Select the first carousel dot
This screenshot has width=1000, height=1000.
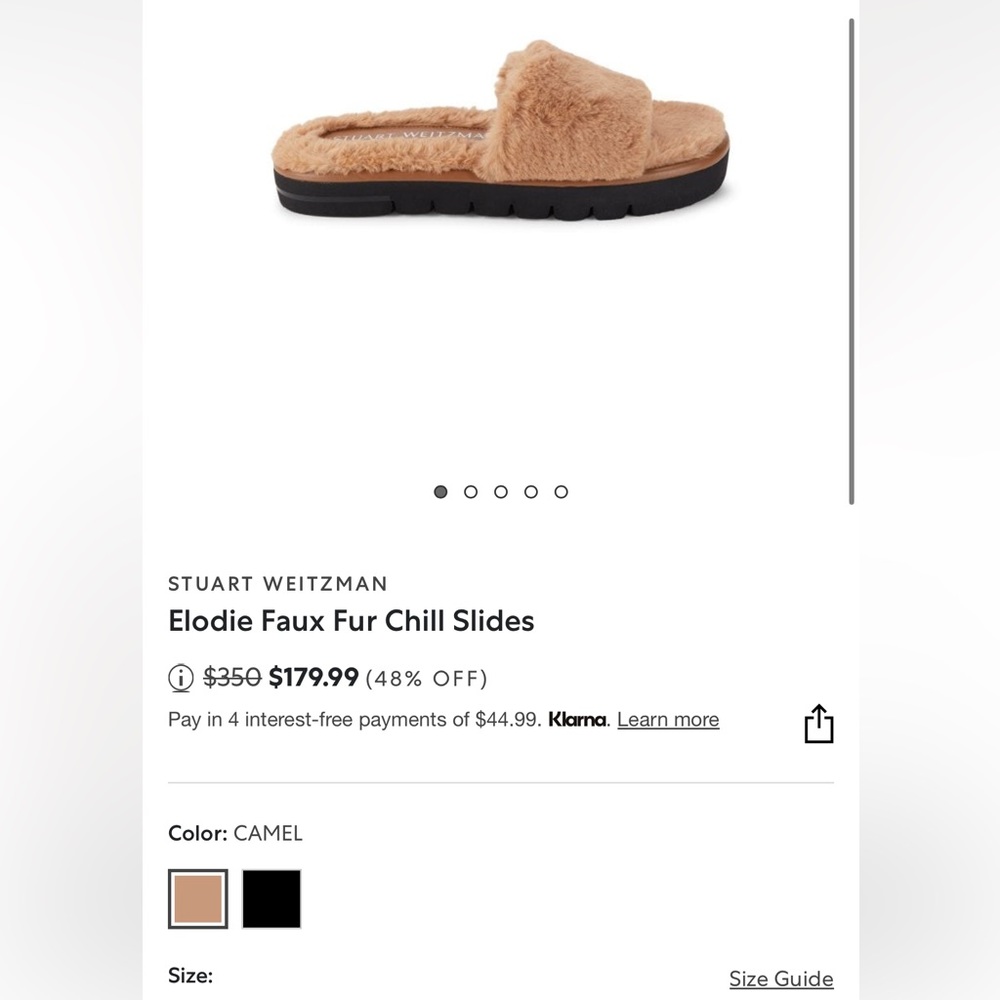[440, 492]
